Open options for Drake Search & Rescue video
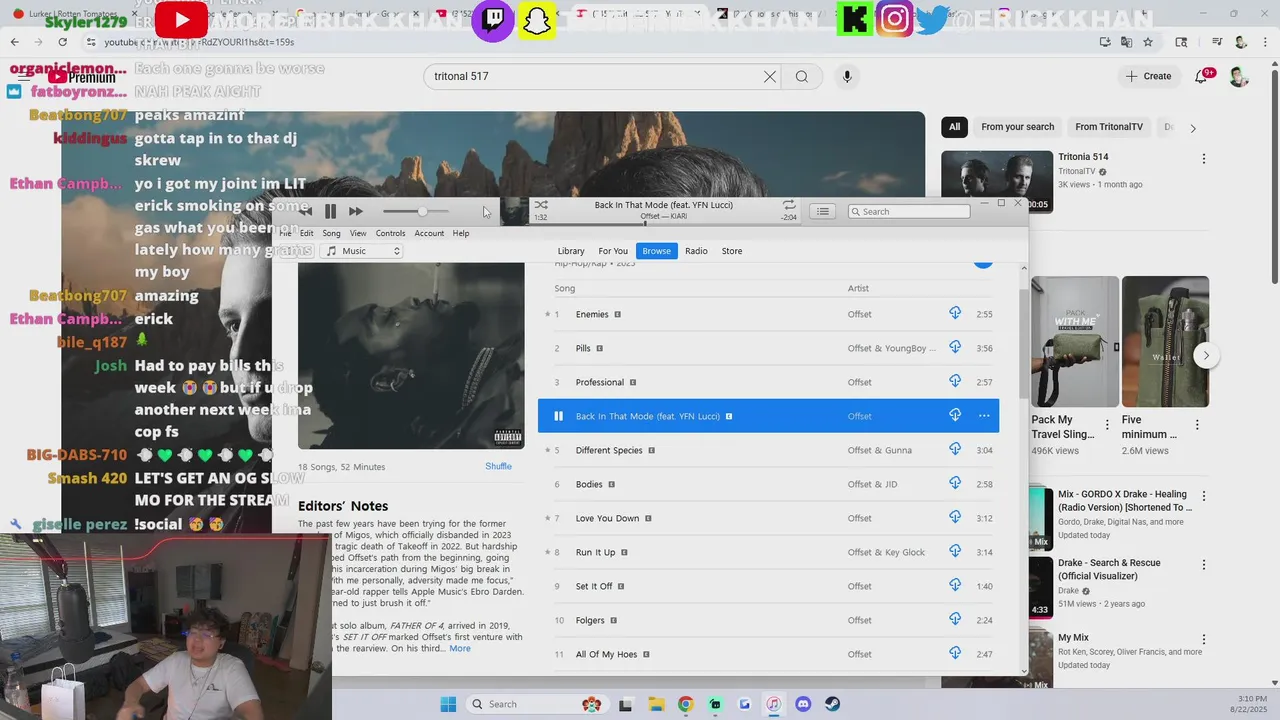Image resolution: width=1280 pixels, height=720 pixels. 1203,565
